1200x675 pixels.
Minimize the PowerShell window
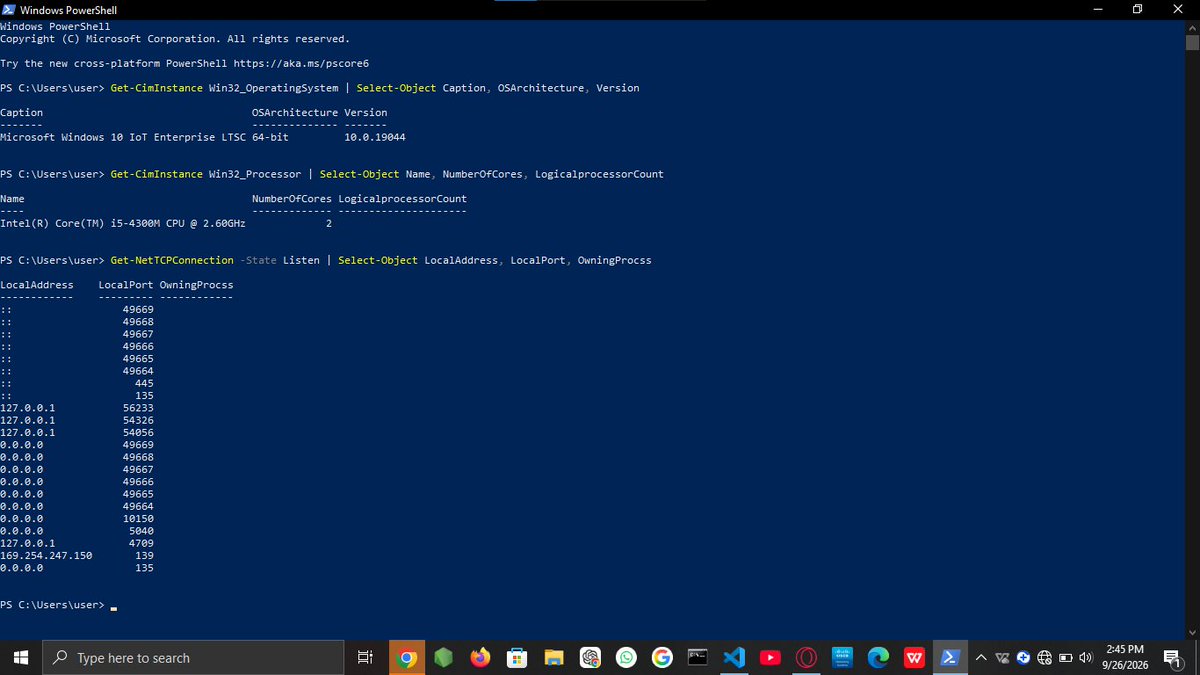[x=1098, y=10]
